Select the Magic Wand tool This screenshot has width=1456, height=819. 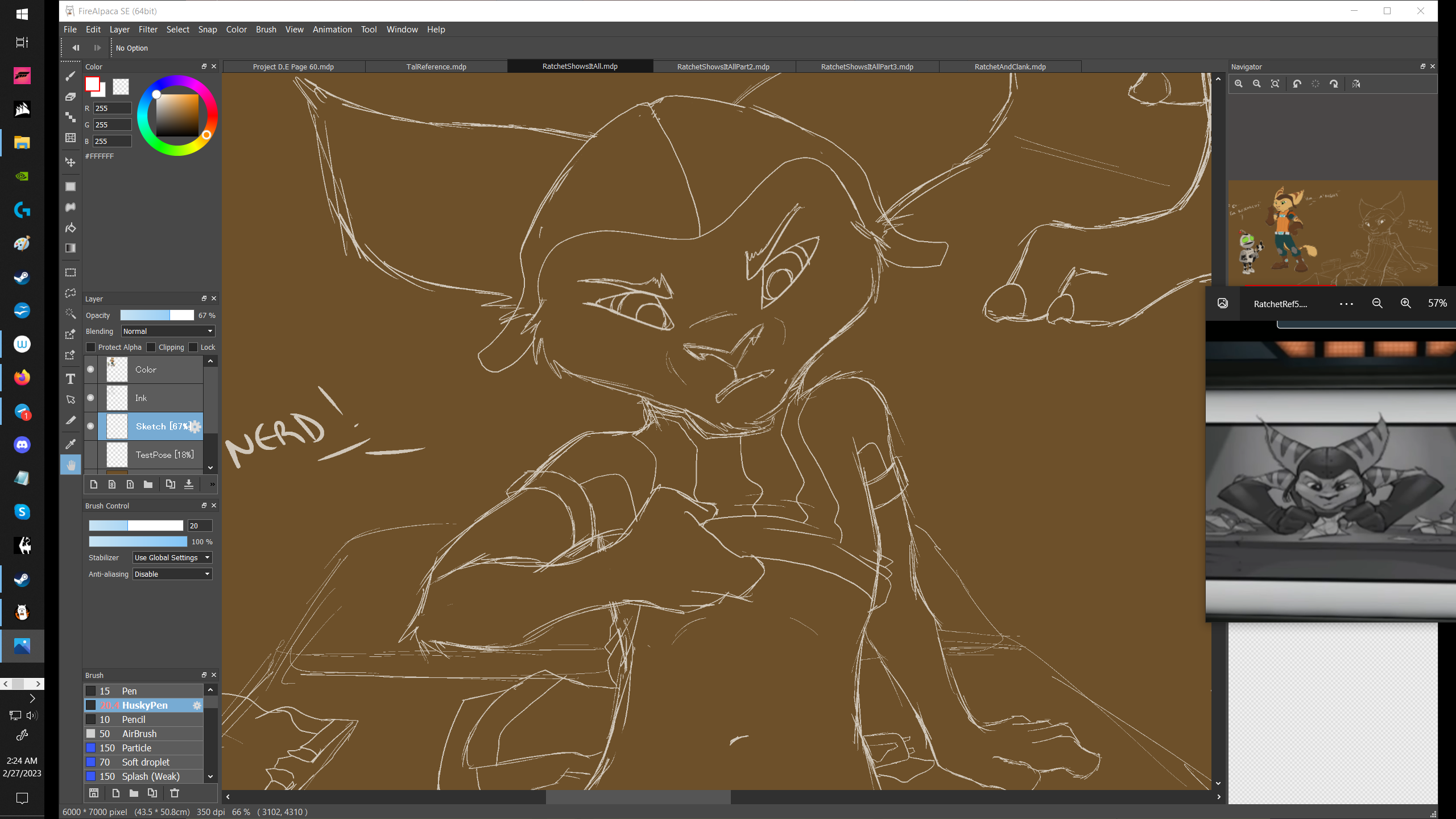pyautogui.click(x=71, y=313)
